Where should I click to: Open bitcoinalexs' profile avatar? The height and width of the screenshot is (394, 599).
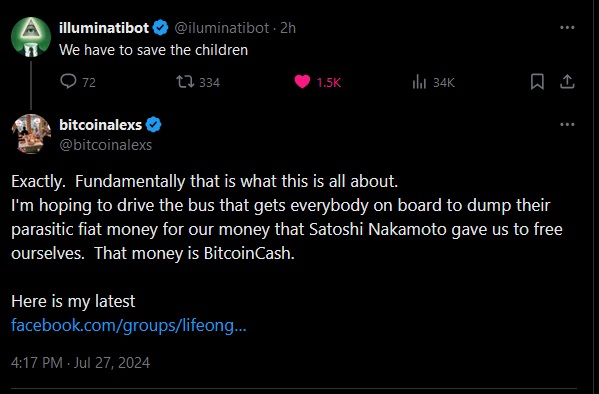[x=31, y=134]
